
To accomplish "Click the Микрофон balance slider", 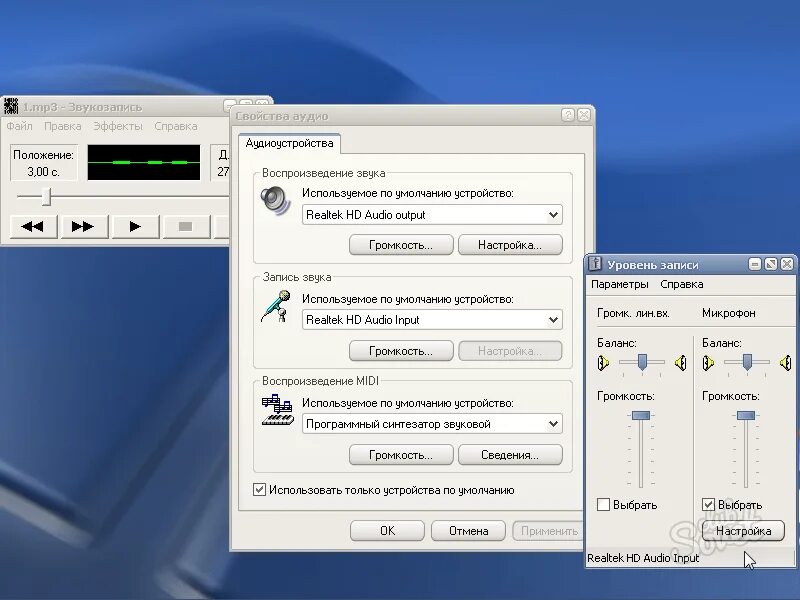I will [x=747, y=362].
